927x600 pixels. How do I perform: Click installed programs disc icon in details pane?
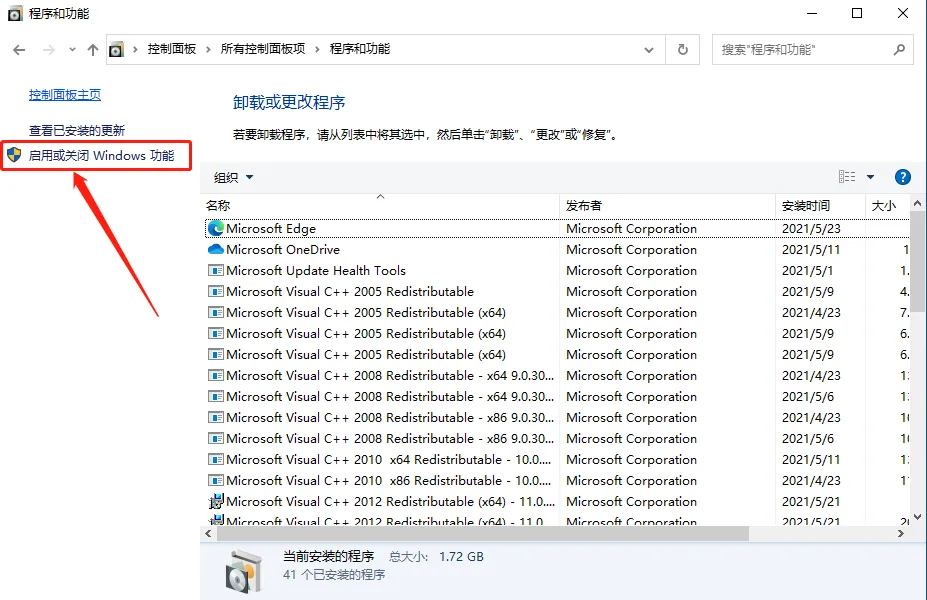pyautogui.click(x=243, y=571)
